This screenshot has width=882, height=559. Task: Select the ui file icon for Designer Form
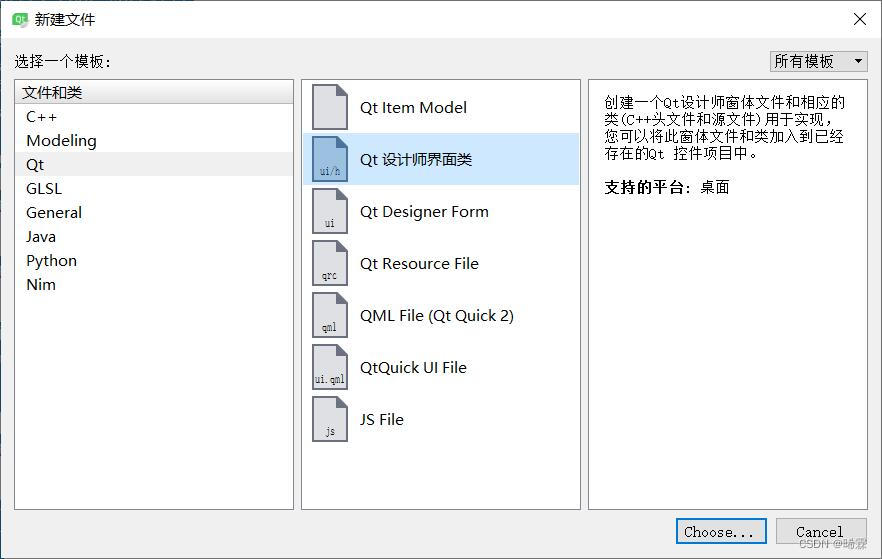[330, 211]
